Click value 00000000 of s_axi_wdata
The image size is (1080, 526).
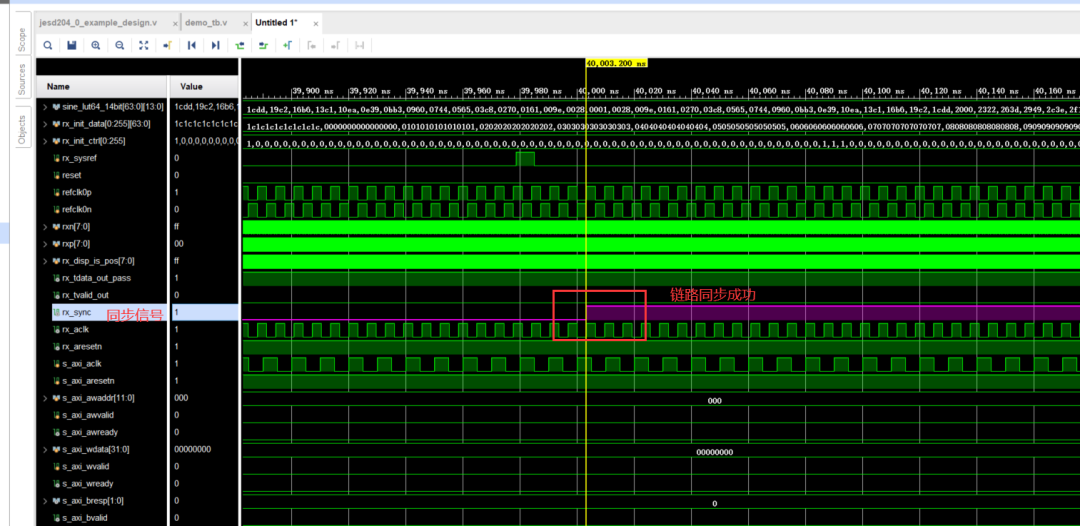[192, 449]
